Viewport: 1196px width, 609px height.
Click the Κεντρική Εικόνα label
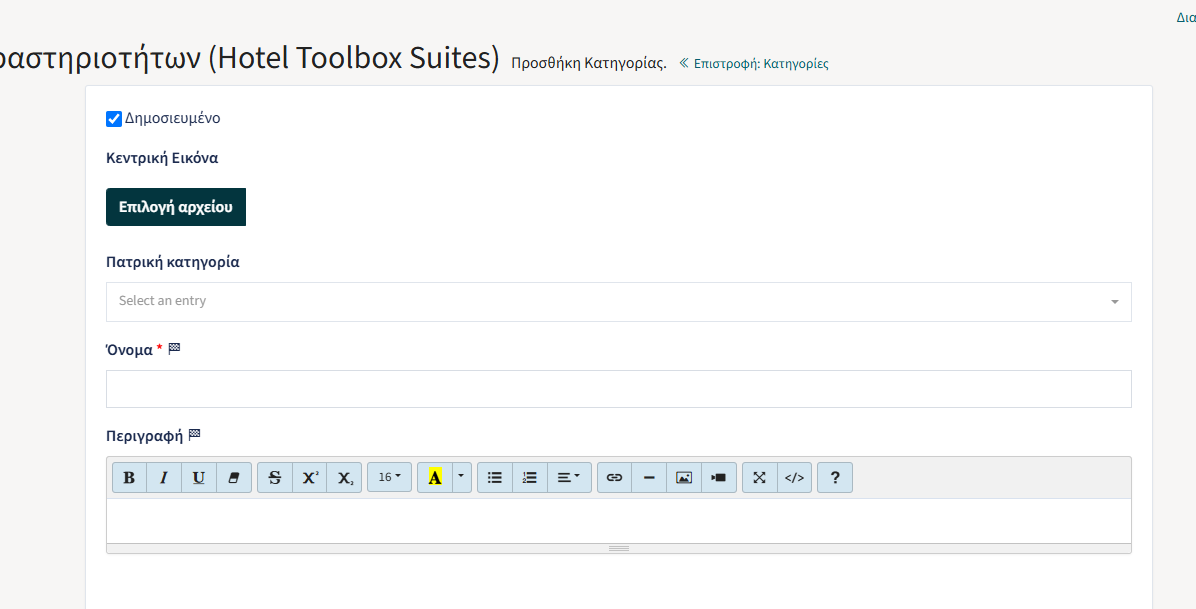[x=162, y=159]
